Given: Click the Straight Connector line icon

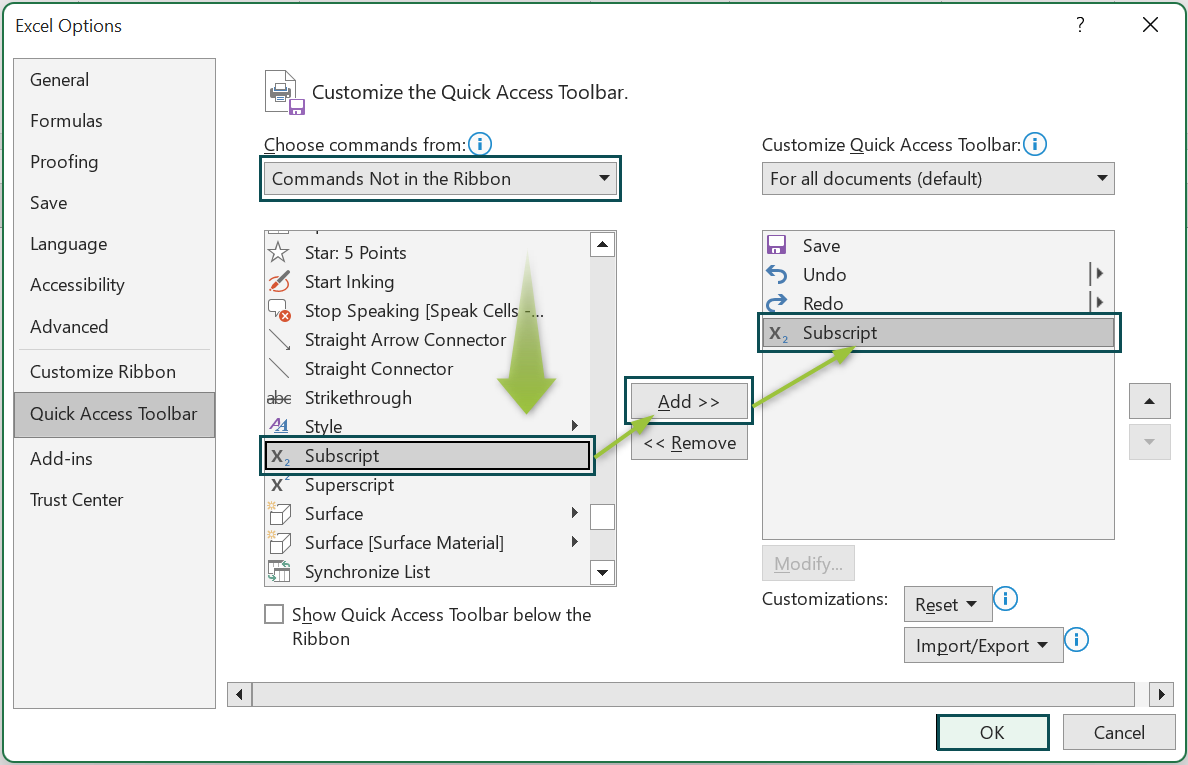Looking at the screenshot, I should (x=279, y=369).
